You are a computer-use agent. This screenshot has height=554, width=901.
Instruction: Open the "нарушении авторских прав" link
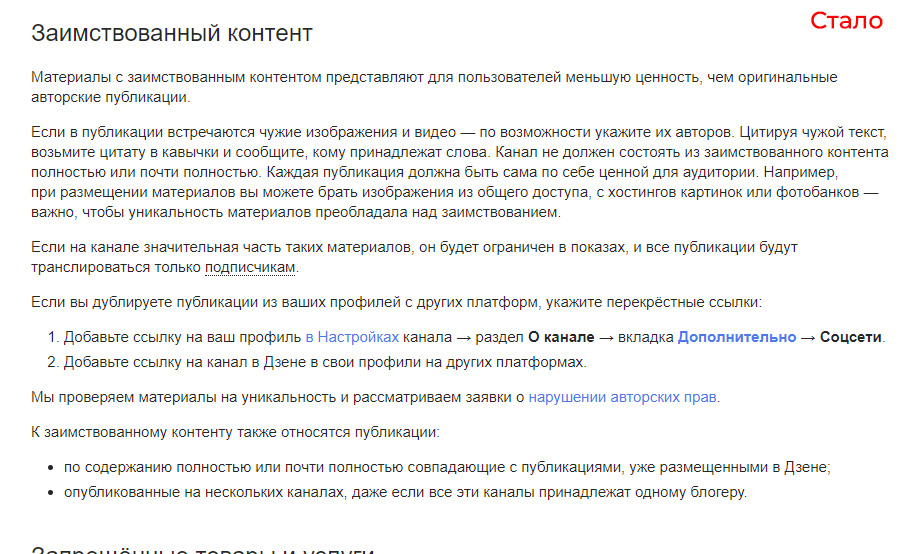coord(622,397)
